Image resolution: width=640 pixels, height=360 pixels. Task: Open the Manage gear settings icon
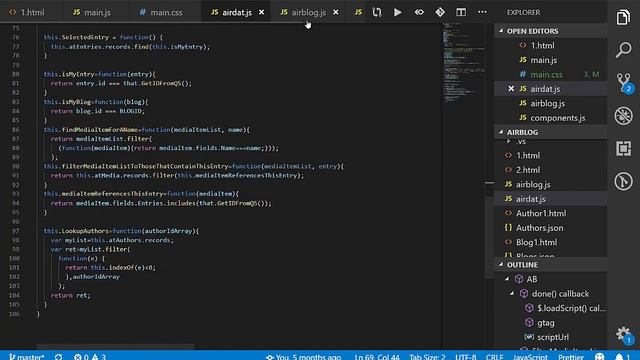click(x=624, y=335)
